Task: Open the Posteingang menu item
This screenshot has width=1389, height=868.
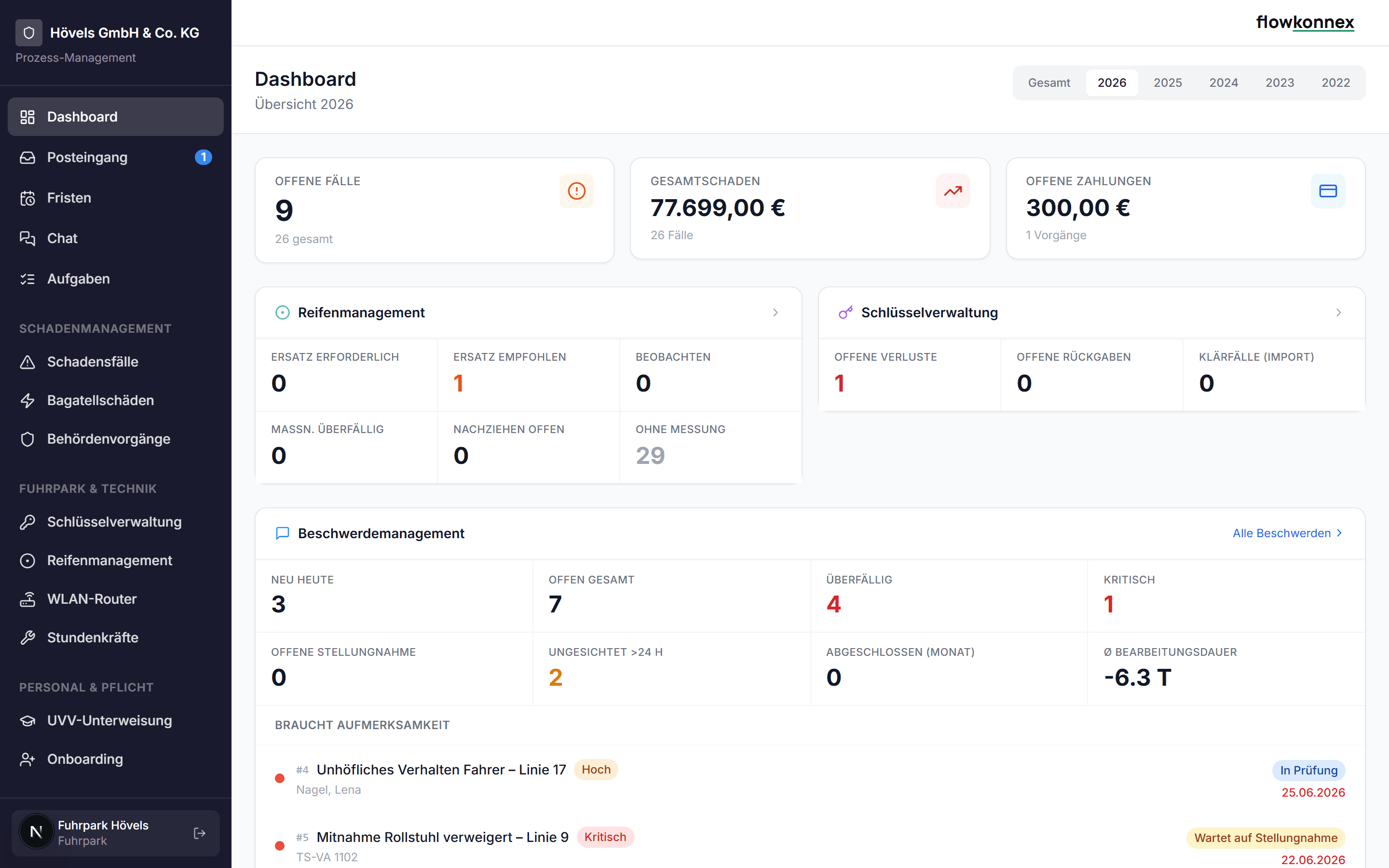Action: point(115,157)
